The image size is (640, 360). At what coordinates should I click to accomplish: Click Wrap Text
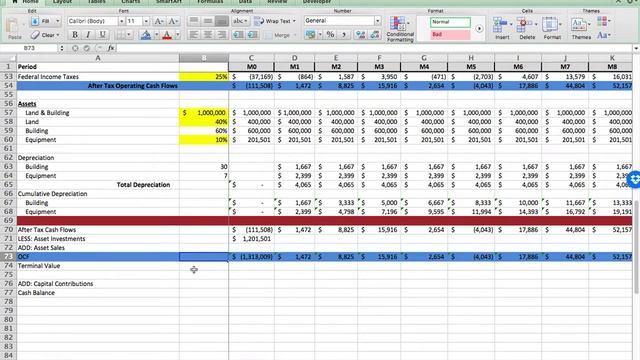point(275,21)
